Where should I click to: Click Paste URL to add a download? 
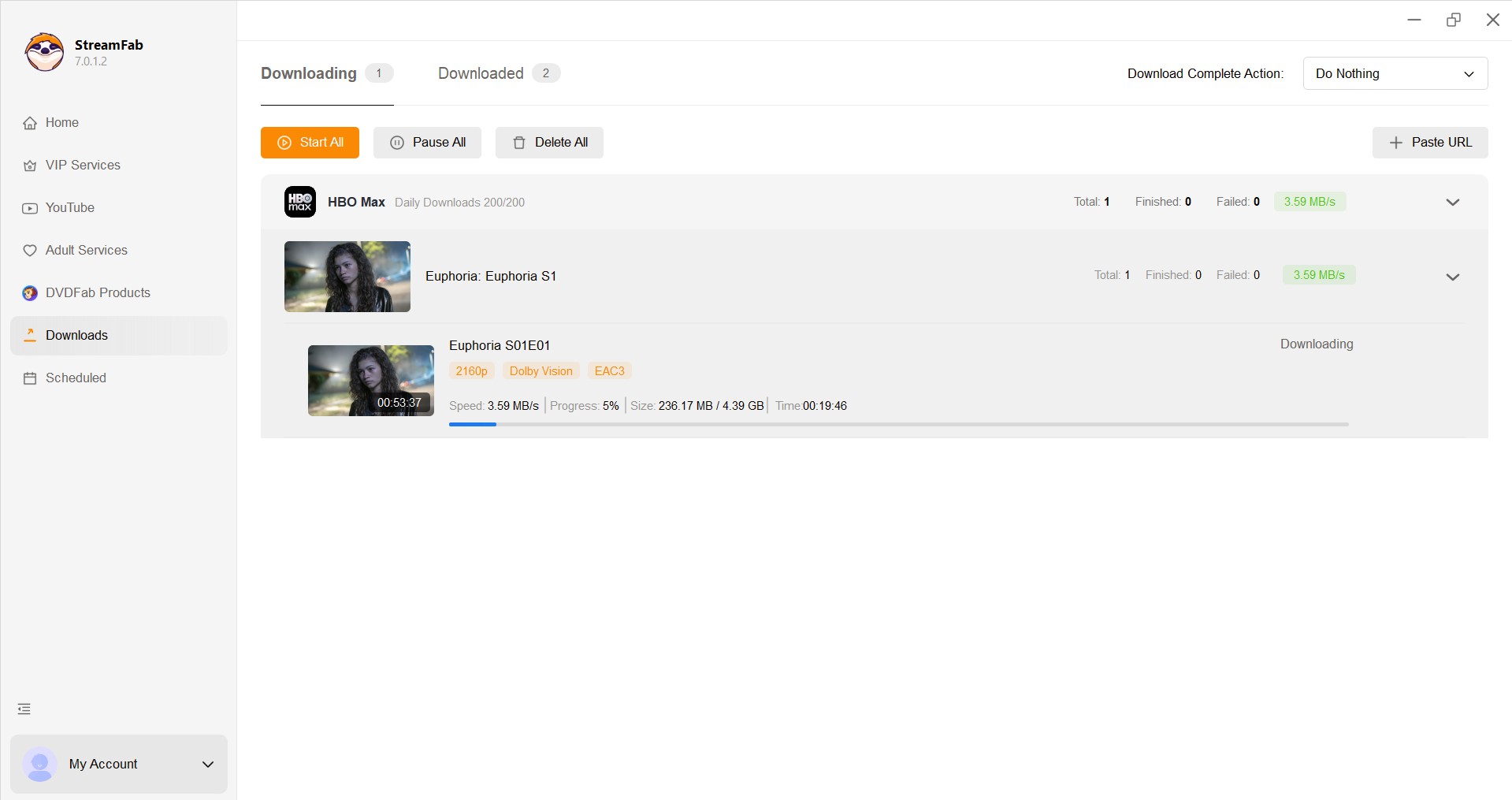[x=1430, y=143]
